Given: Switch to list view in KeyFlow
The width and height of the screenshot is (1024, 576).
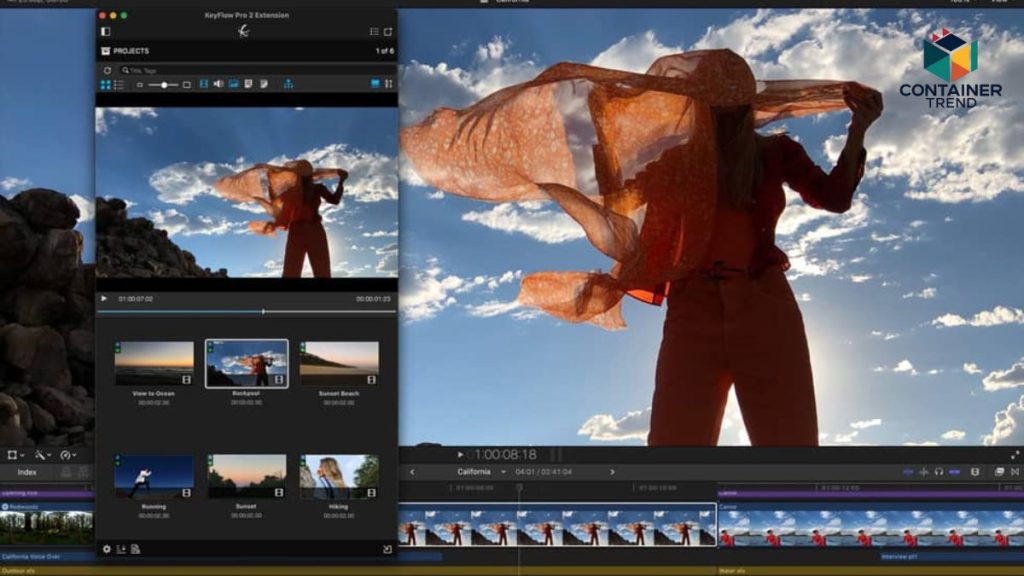Looking at the screenshot, I should (x=119, y=84).
